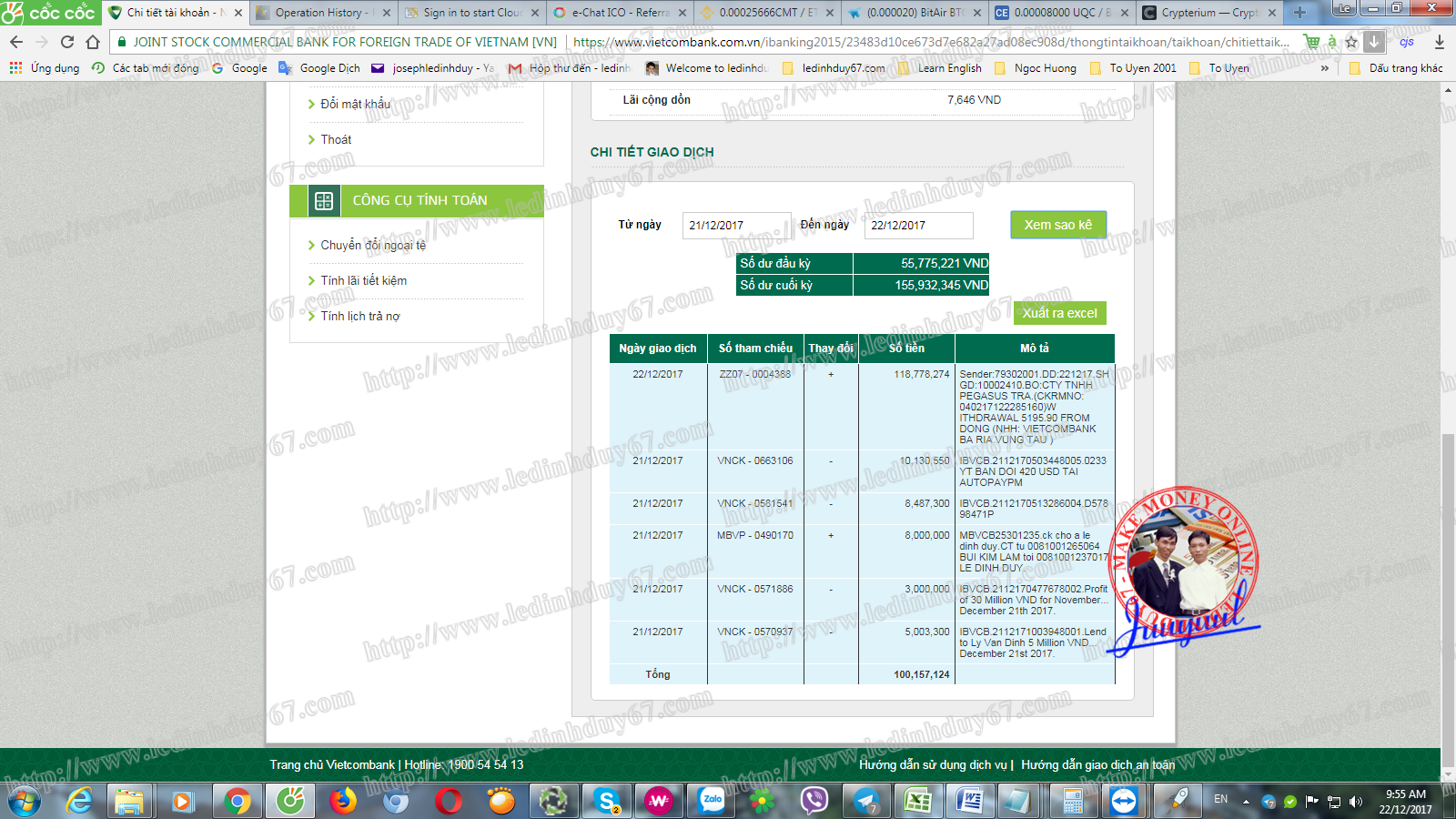Reload the Vietcombank page
This screenshot has height=819, width=1456.
67,42
